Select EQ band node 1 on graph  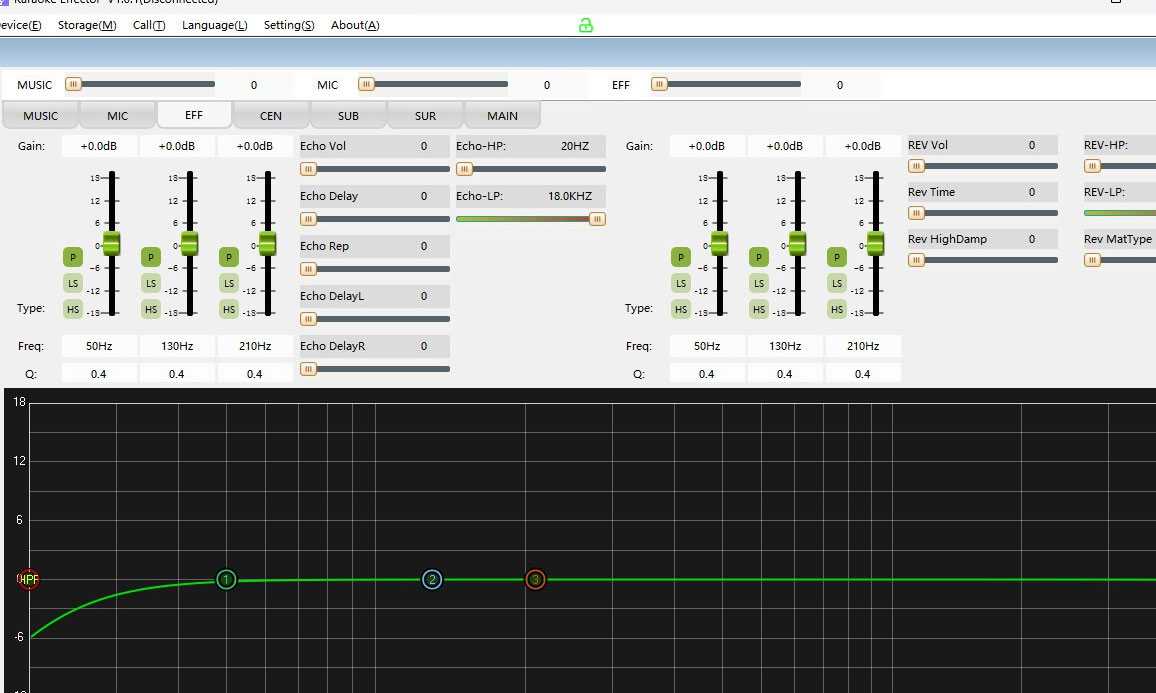(x=226, y=579)
